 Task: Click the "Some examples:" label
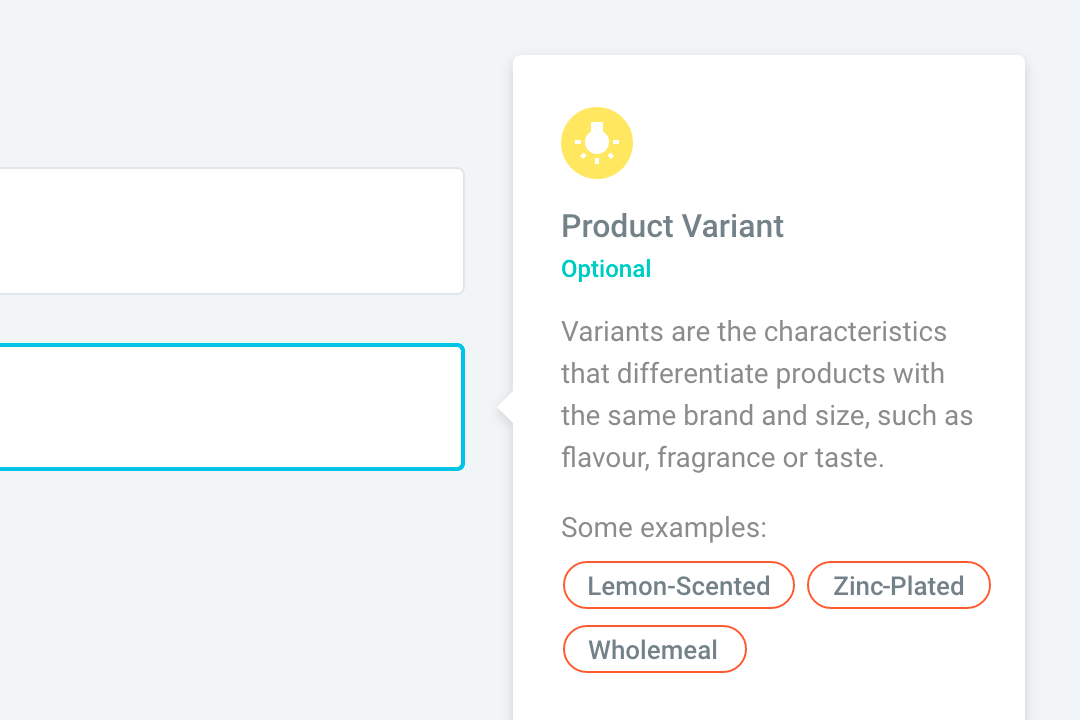(664, 528)
